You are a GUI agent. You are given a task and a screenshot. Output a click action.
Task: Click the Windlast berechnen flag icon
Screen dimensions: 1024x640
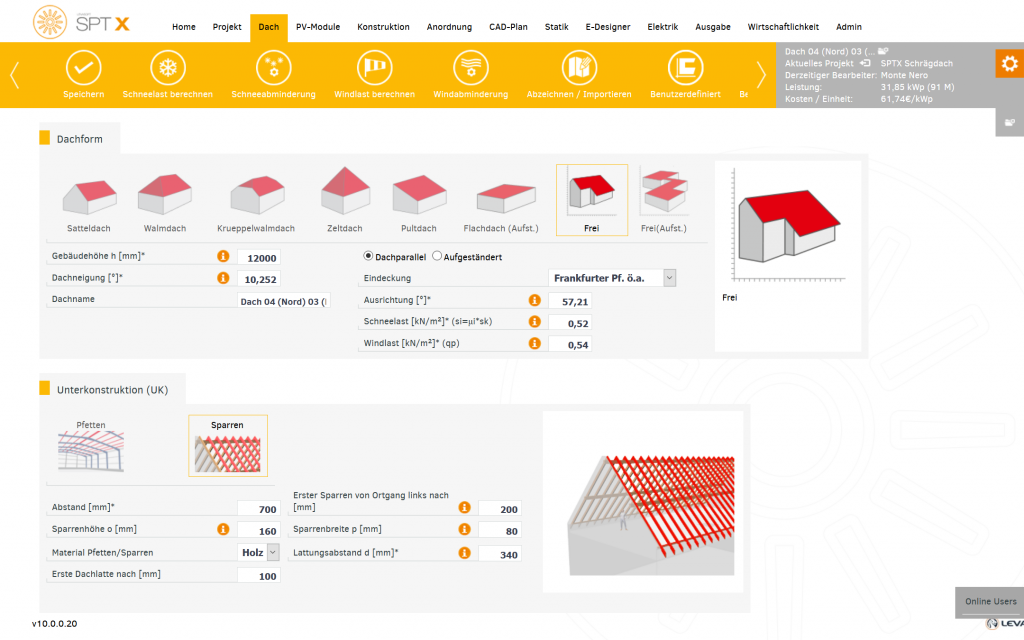[374, 68]
